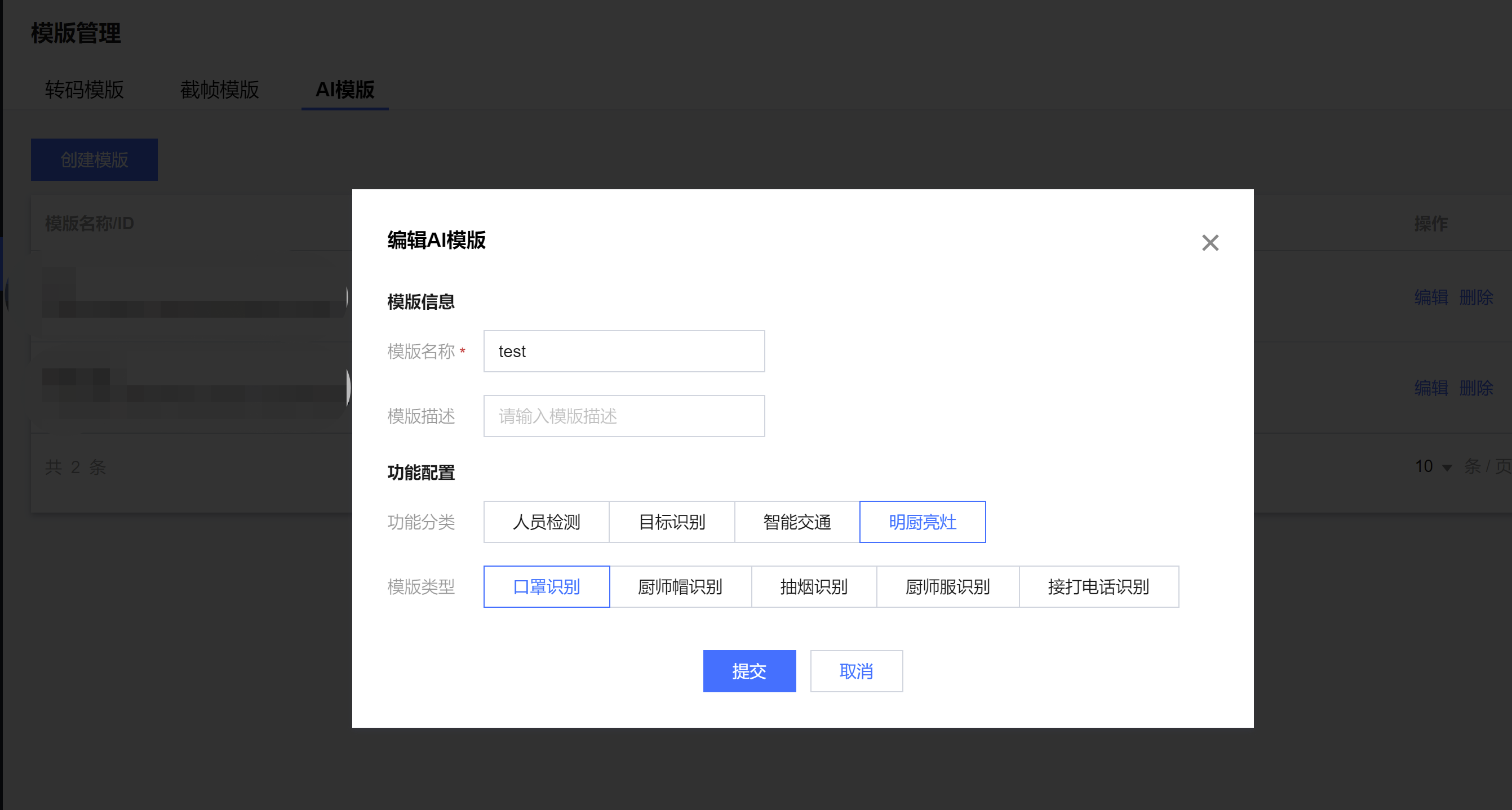Open the AI模版 tab
Viewport: 1512px width, 810px height.
point(344,90)
